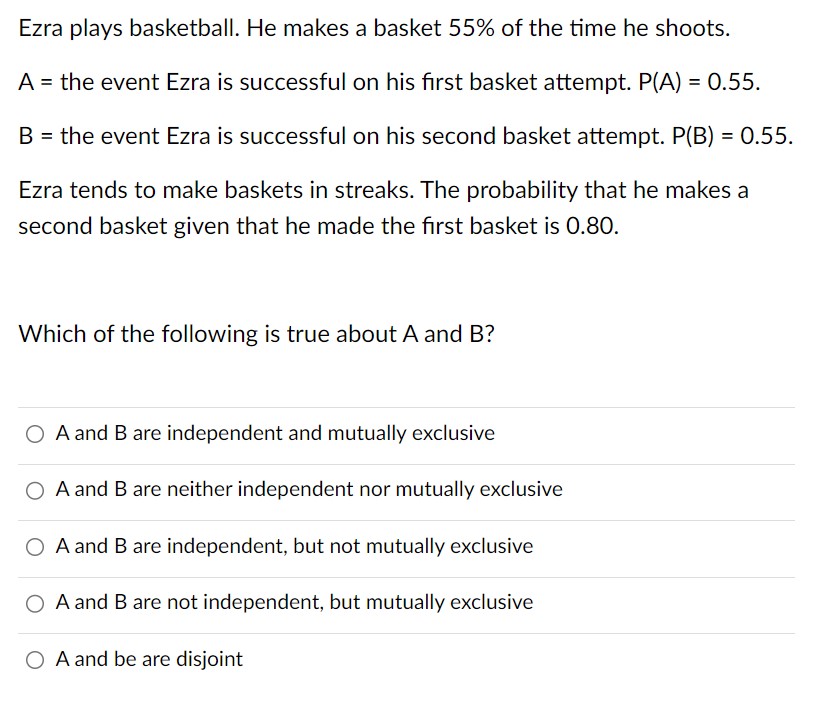The width and height of the screenshot is (819, 712).
Task: Click the fourth answer option's label
Action: (x=294, y=602)
